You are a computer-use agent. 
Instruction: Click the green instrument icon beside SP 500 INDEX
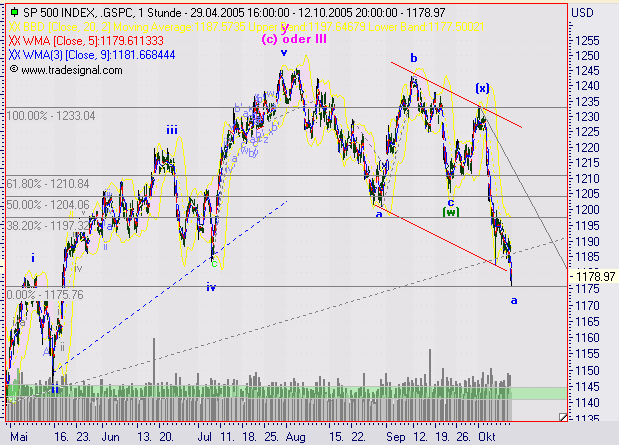click(x=14, y=12)
